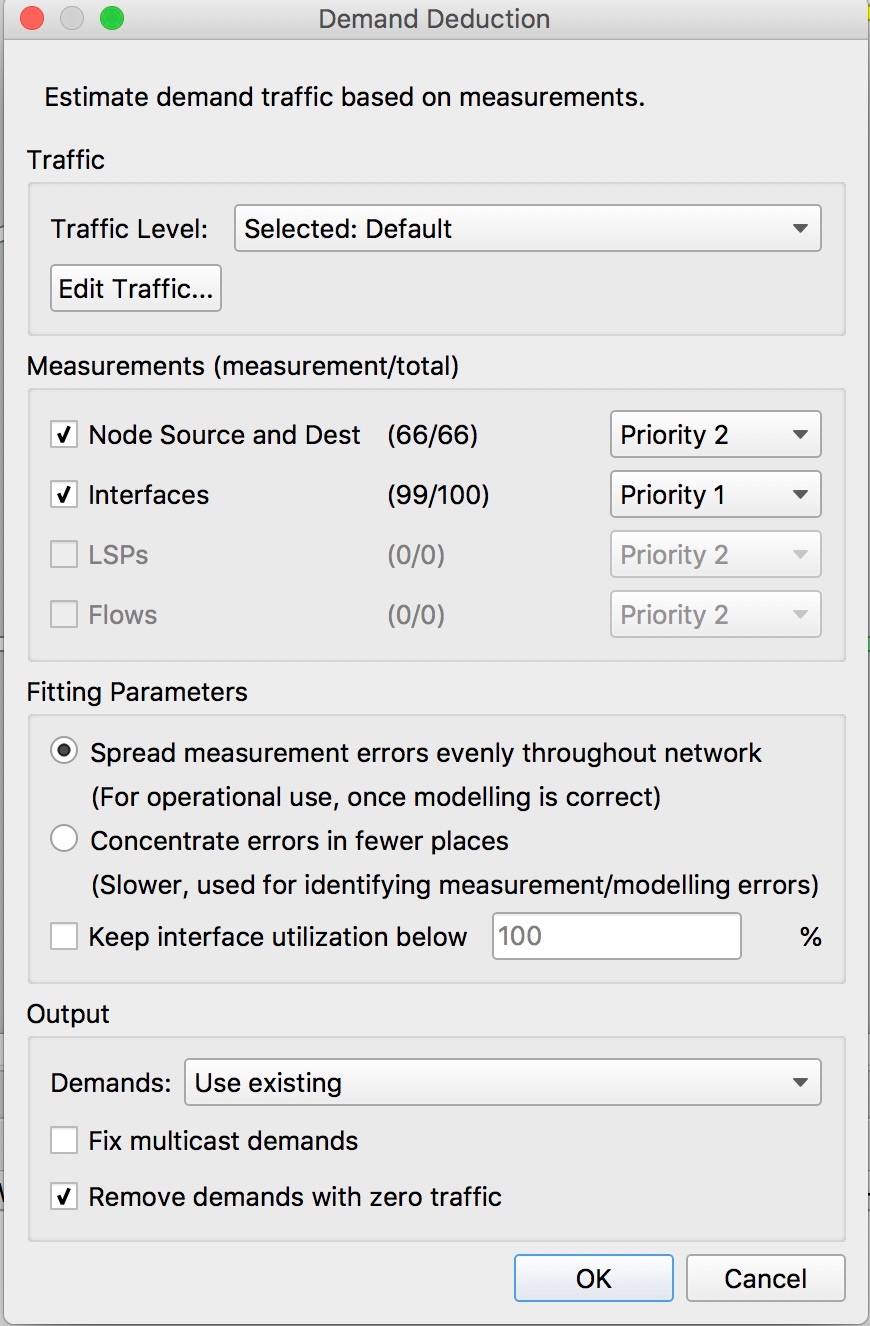Uncheck Remove demands with zero traffic

64,1197
